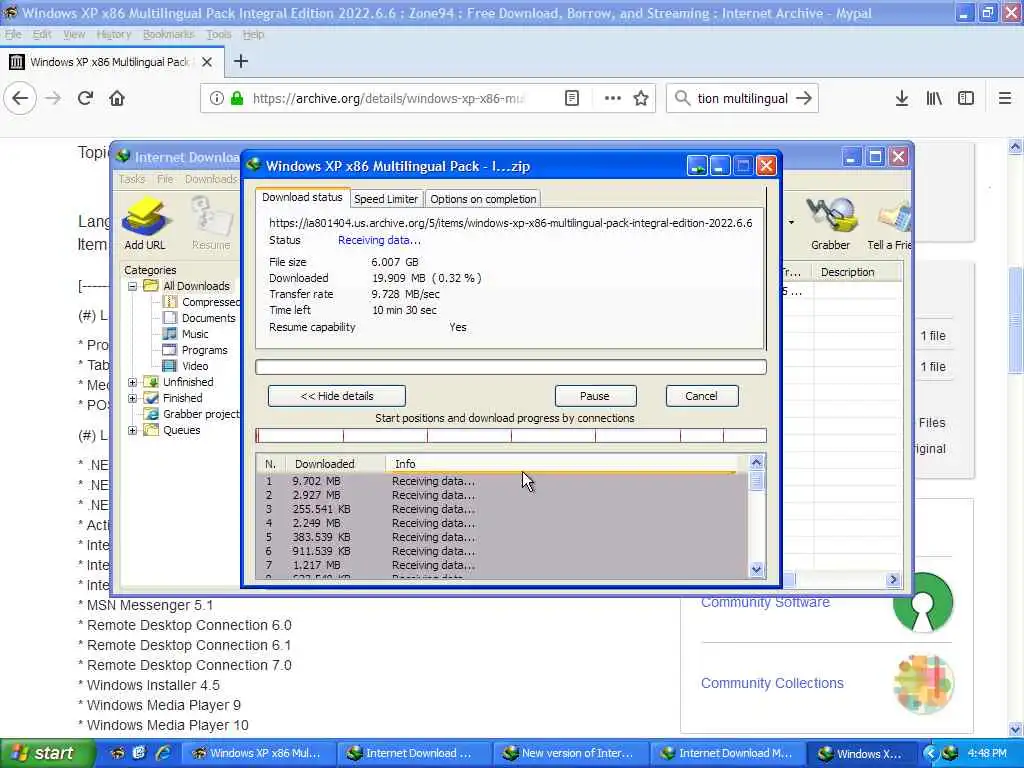Open the File menu in IDM window
This screenshot has width=1024, height=768.
(165, 179)
